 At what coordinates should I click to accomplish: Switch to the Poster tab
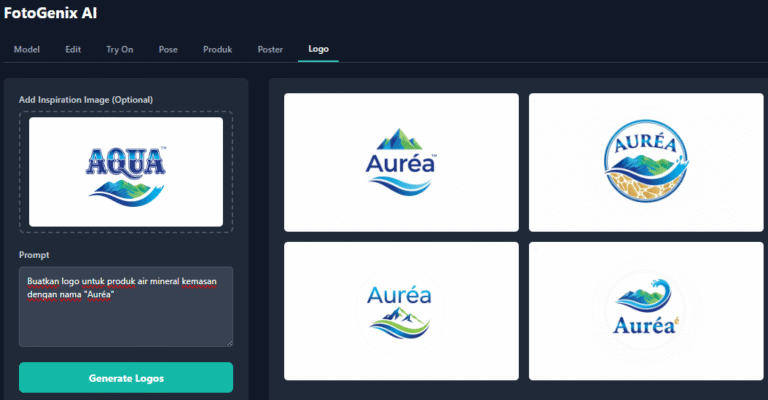coord(270,49)
